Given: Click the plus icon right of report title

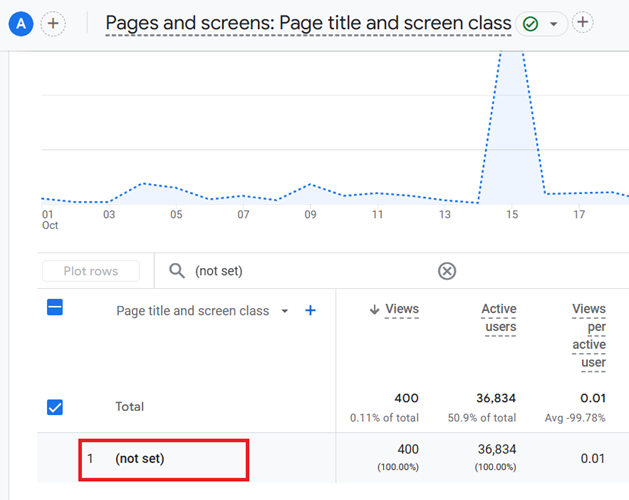Looking at the screenshot, I should click(x=584, y=22).
